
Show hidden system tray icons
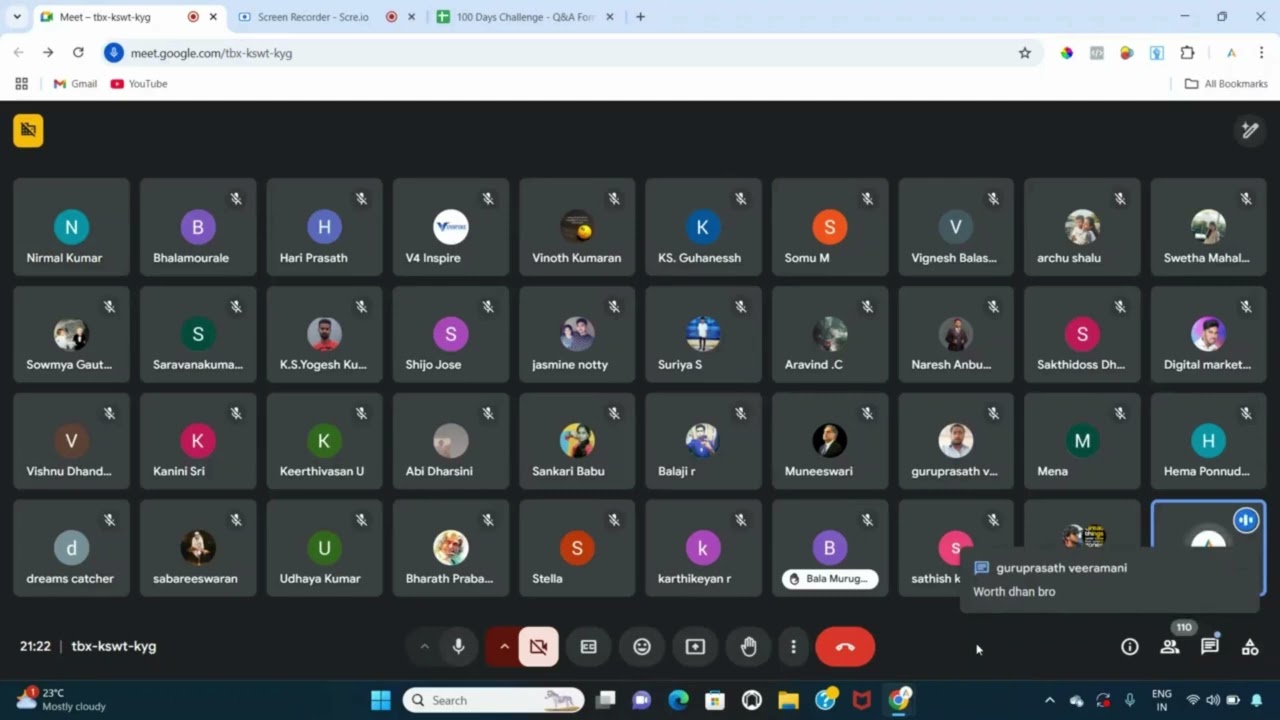[x=1049, y=700]
